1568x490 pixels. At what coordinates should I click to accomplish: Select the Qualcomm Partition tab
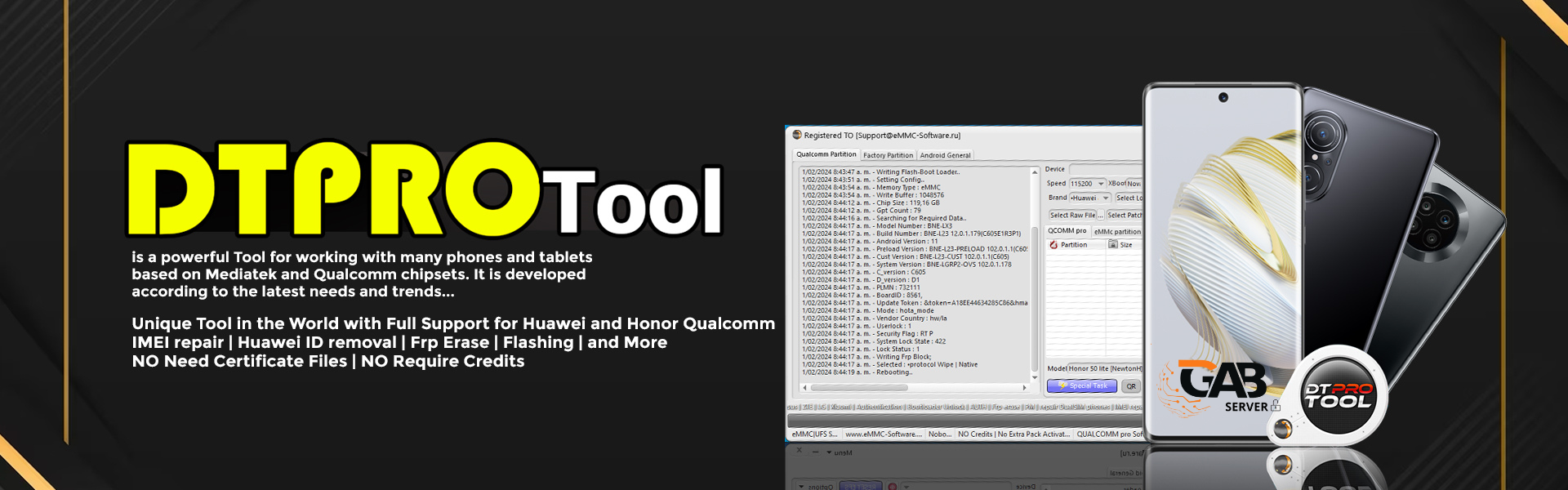coord(826,154)
